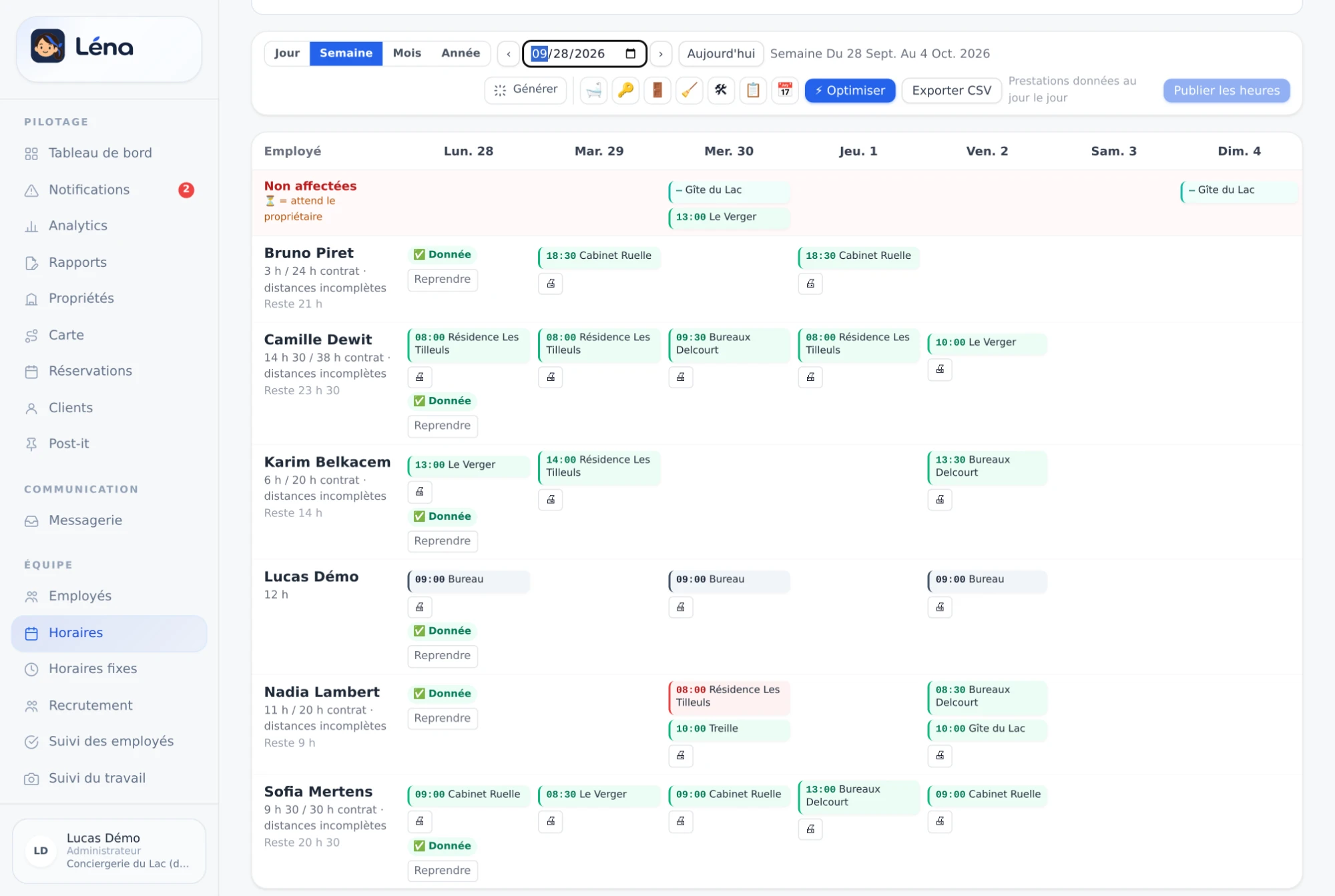Image resolution: width=1335 pixels, height=896 pixels.
Task: Click the month 09 in the date field
Action: click(x=539, y=53)
